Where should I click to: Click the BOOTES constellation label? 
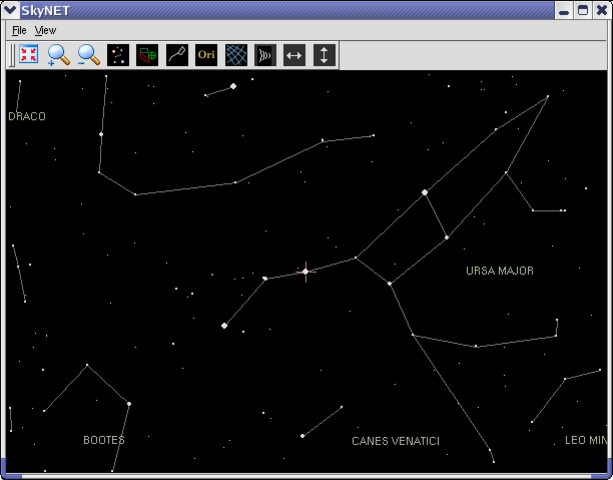pos(104,440)
